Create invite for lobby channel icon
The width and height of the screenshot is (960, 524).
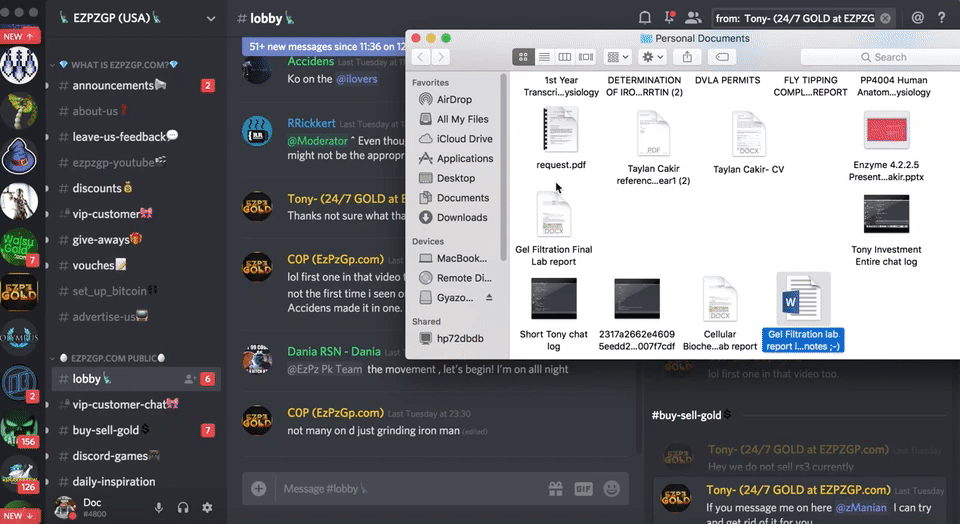tap(190, 379)
